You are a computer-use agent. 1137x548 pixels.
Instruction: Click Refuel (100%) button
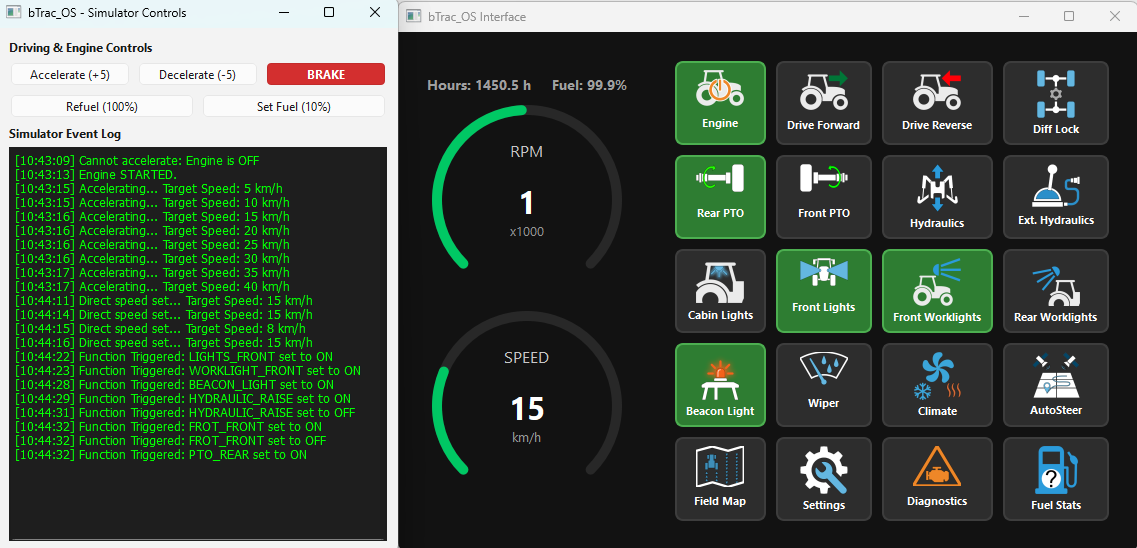(102, 107)
